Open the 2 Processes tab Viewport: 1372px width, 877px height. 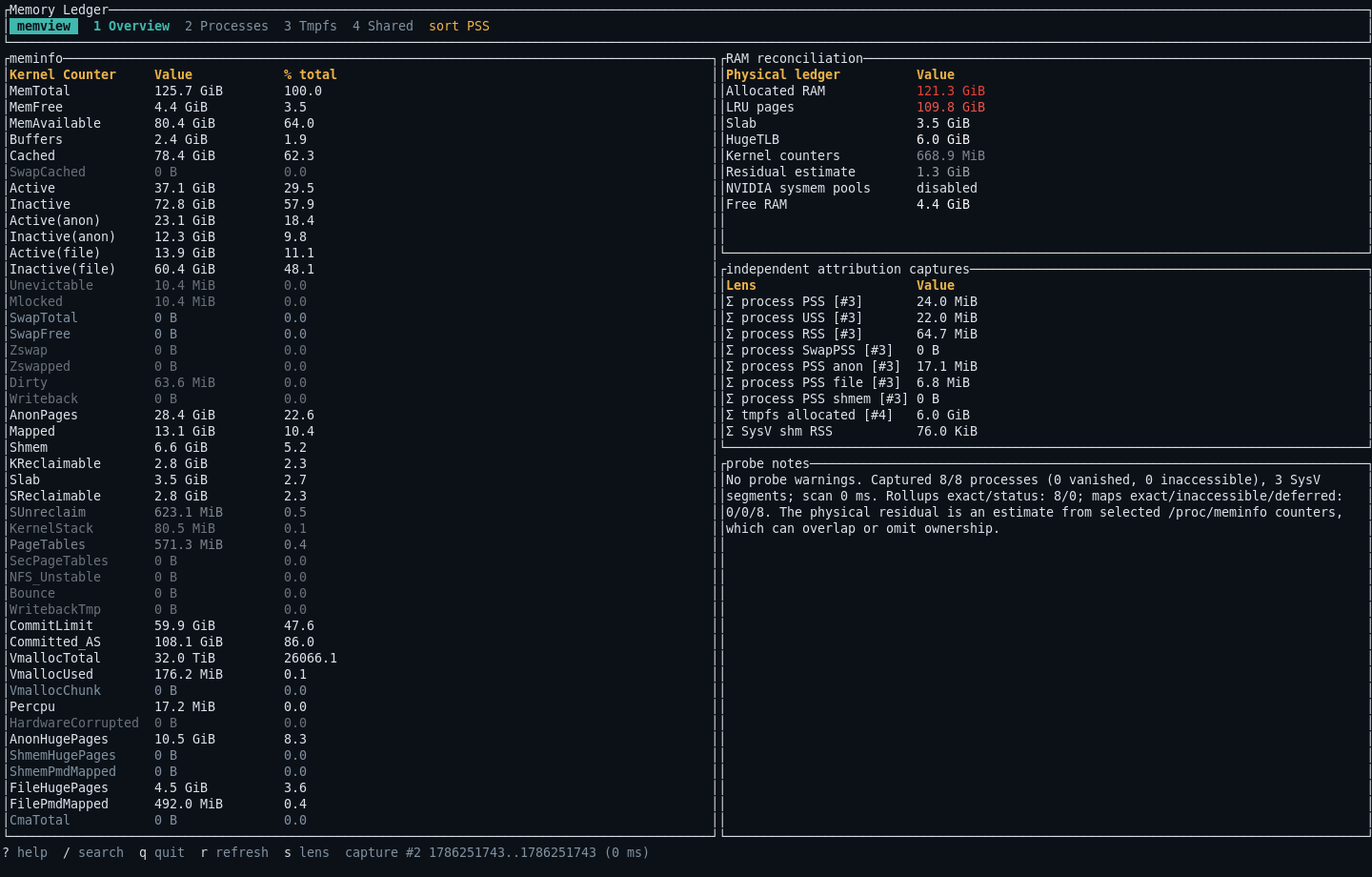227,26
